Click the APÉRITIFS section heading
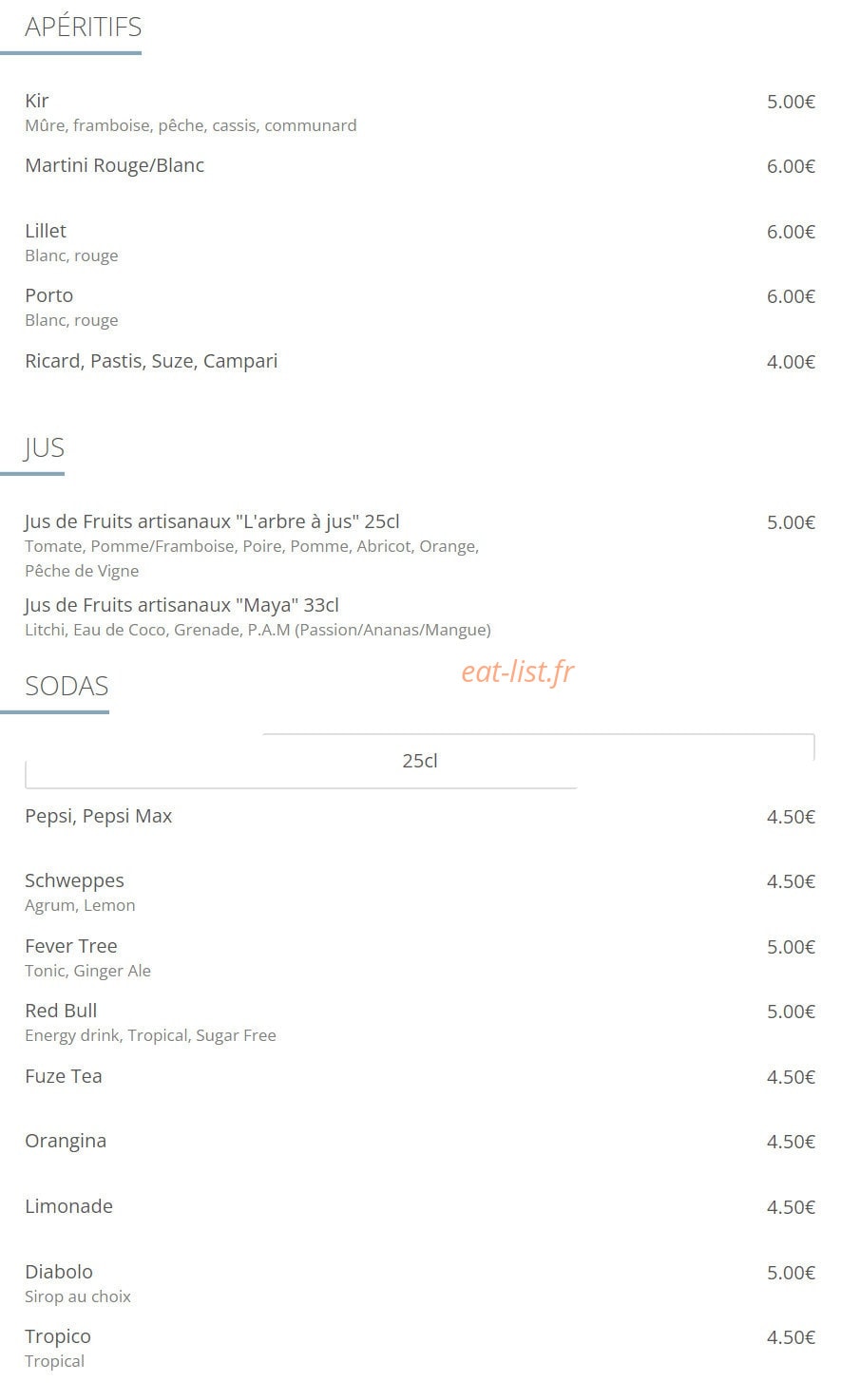 coord(84,27)
